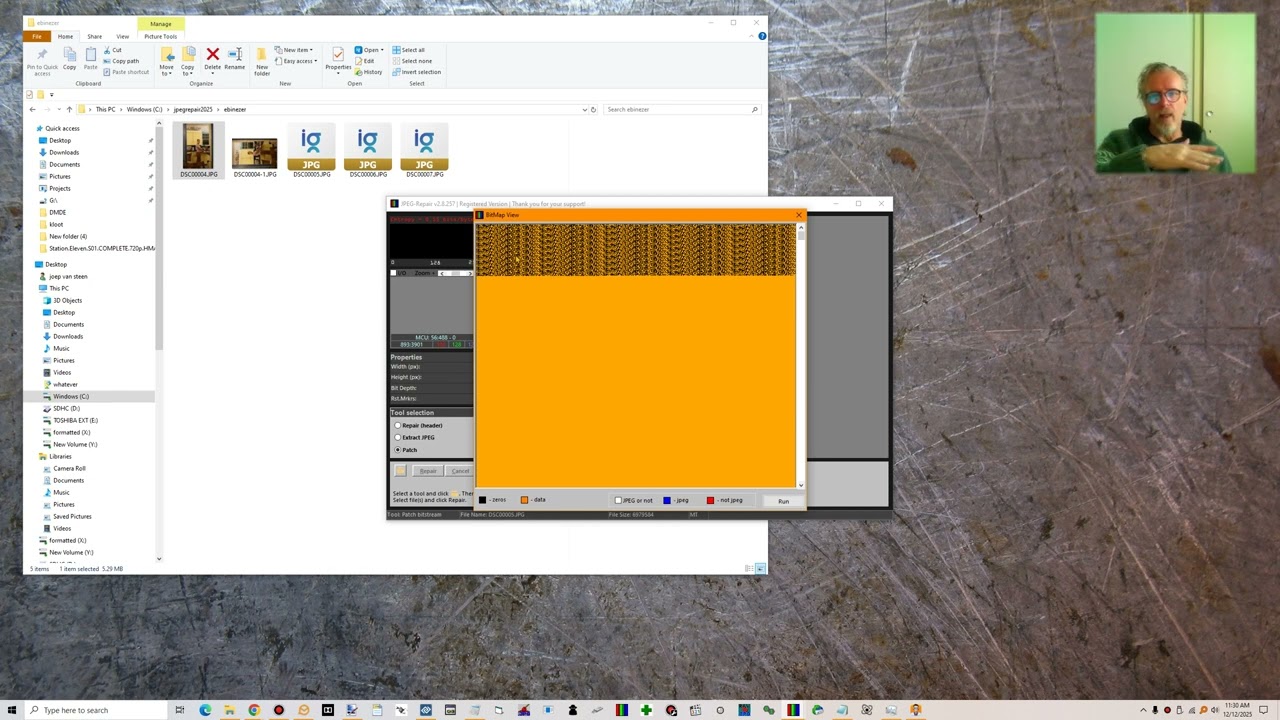1280x720 pixels.
Task: Click the New folder icon
Action: [x=261, y=54]
